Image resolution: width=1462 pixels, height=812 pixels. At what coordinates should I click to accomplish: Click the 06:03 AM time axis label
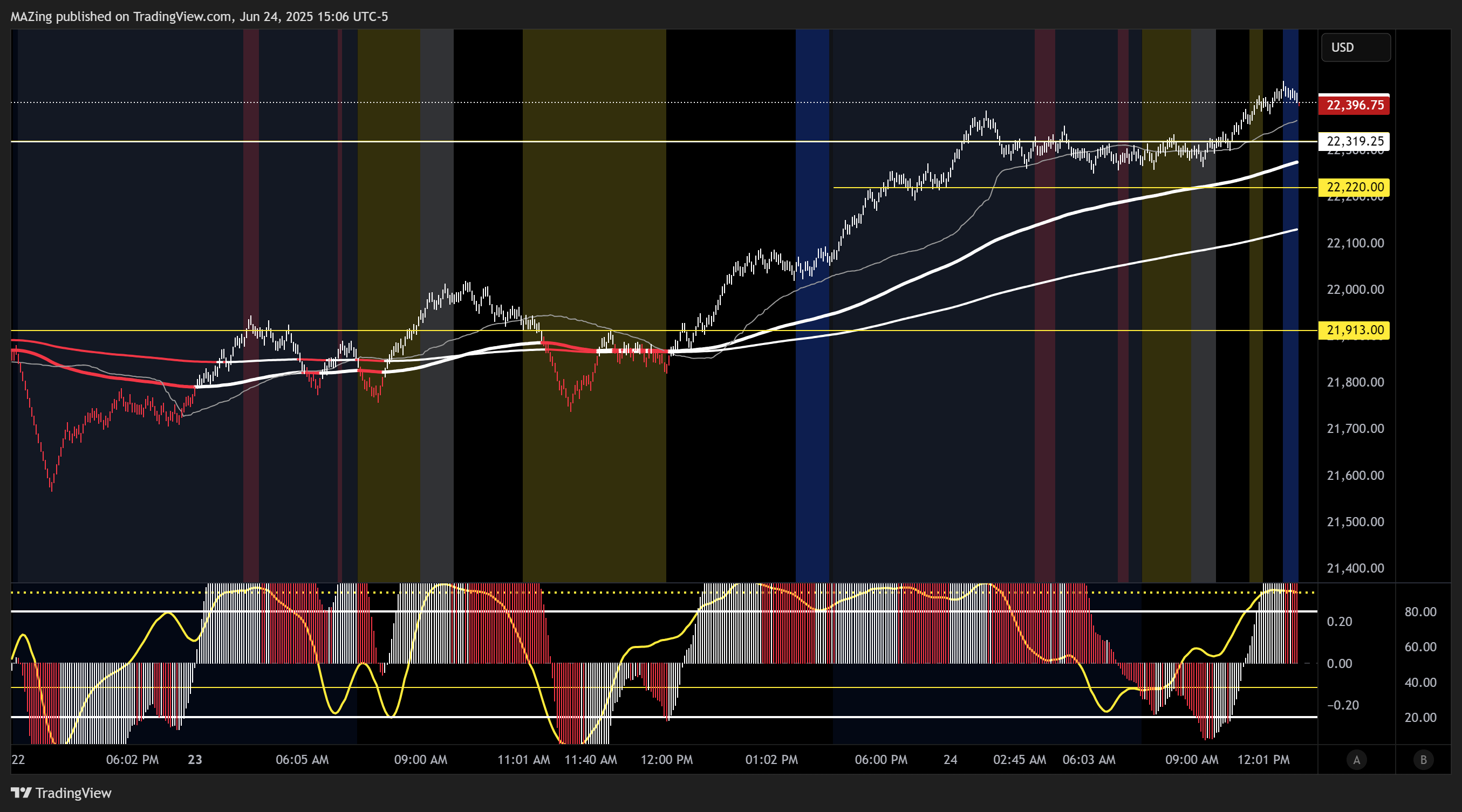[x=1089, y=759]
